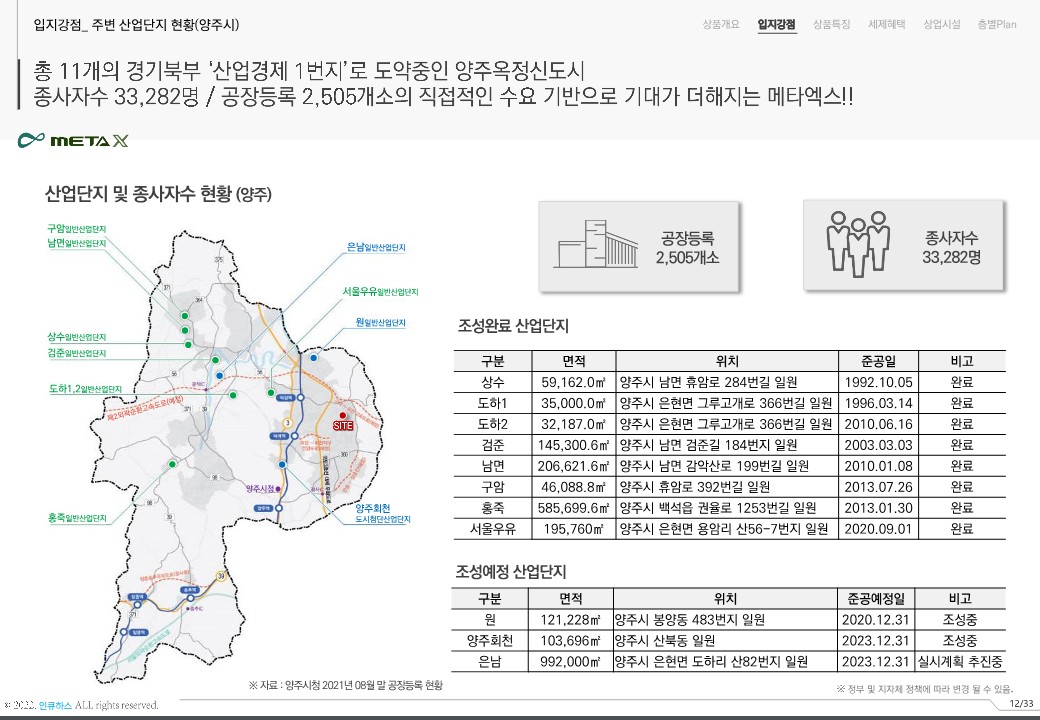Go to the 세제혜택 tab
This screenshot has width=1040, height=720.
click(x=886, y=24)
